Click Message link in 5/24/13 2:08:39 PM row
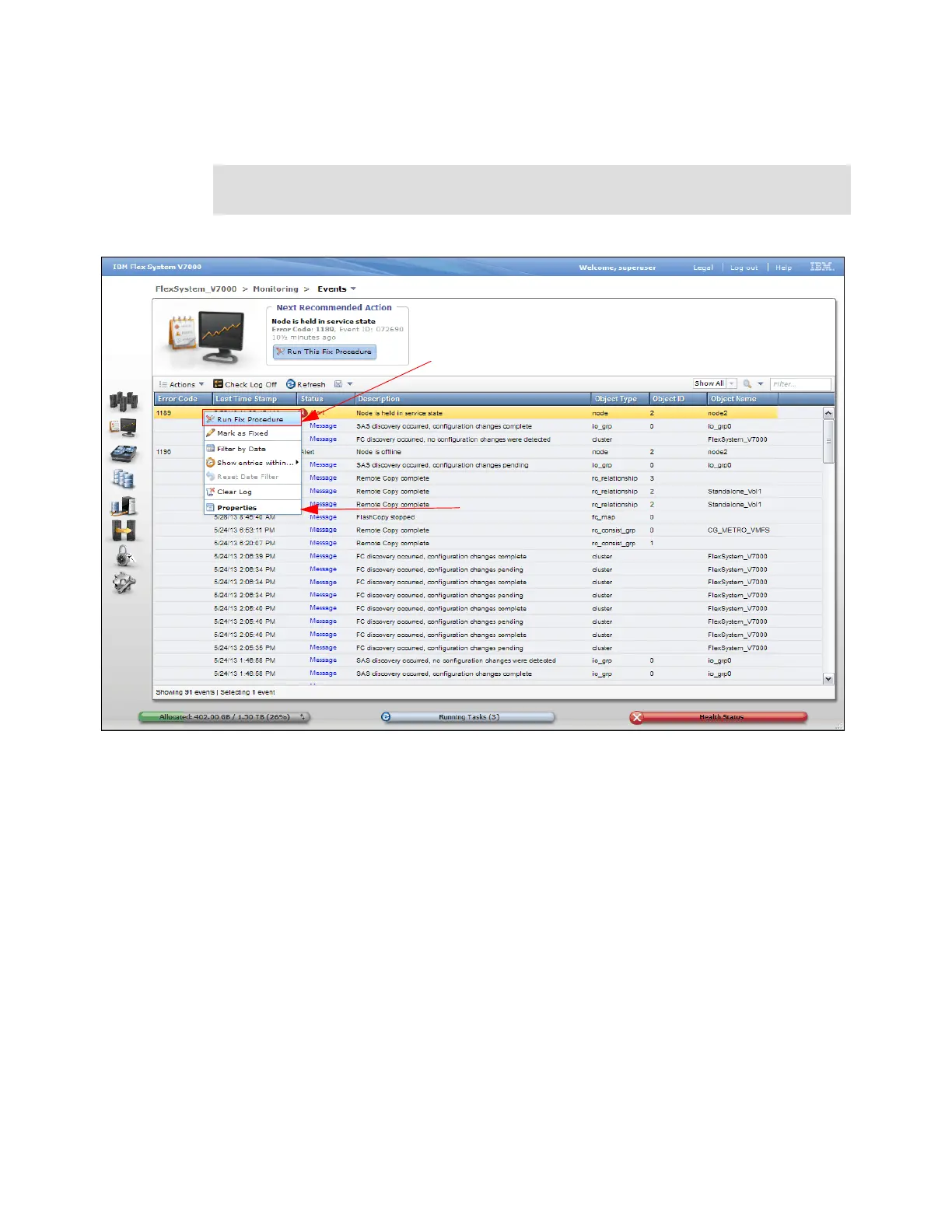This screenshot has height=1232, width=952. click(323, 556)
